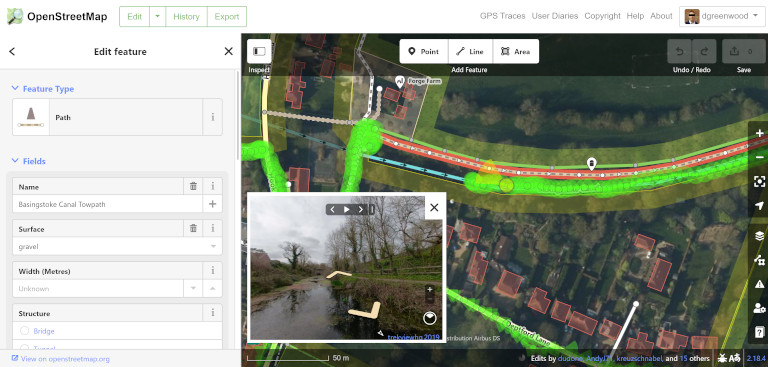Go to previous photo in sequence

[333, 210]
